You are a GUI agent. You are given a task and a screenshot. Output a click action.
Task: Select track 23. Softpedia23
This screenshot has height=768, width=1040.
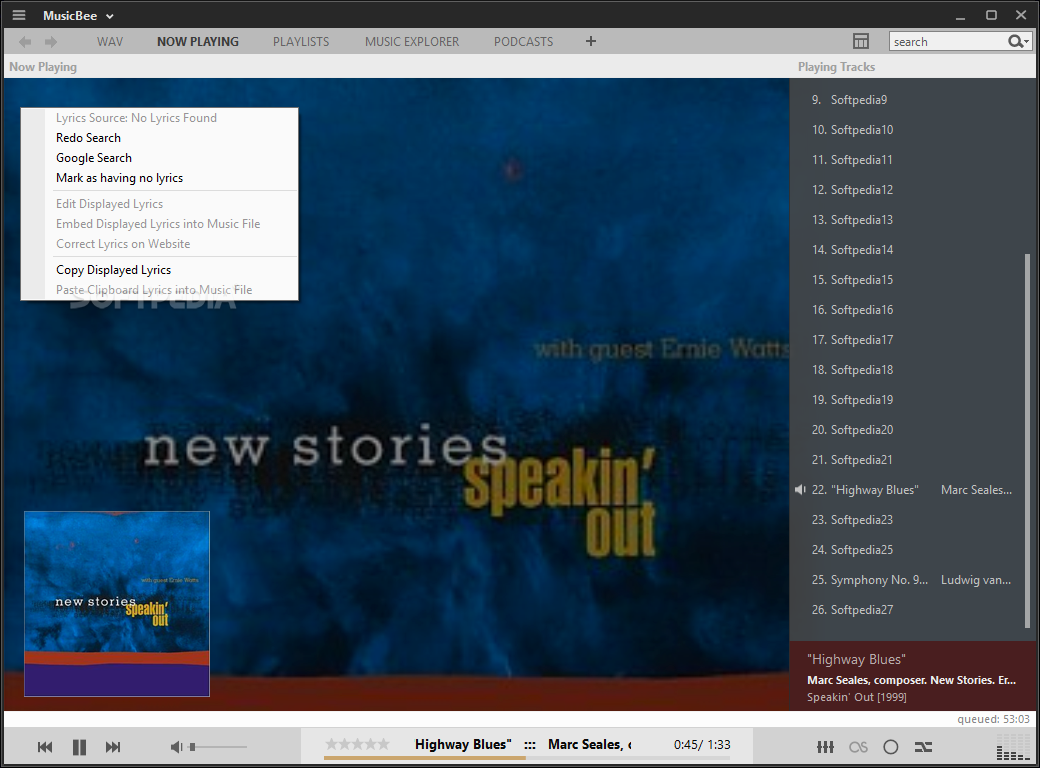907,519
